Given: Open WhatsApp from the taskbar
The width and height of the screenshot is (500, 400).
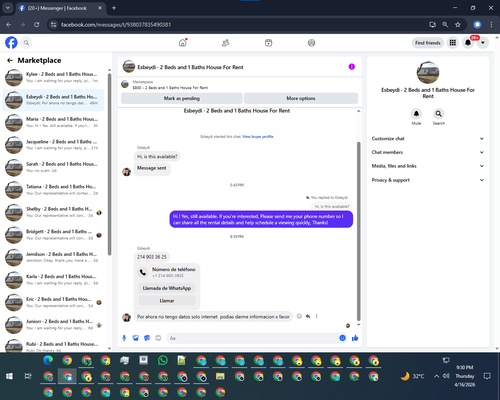Looking at the screenshot, I should 163,360.
